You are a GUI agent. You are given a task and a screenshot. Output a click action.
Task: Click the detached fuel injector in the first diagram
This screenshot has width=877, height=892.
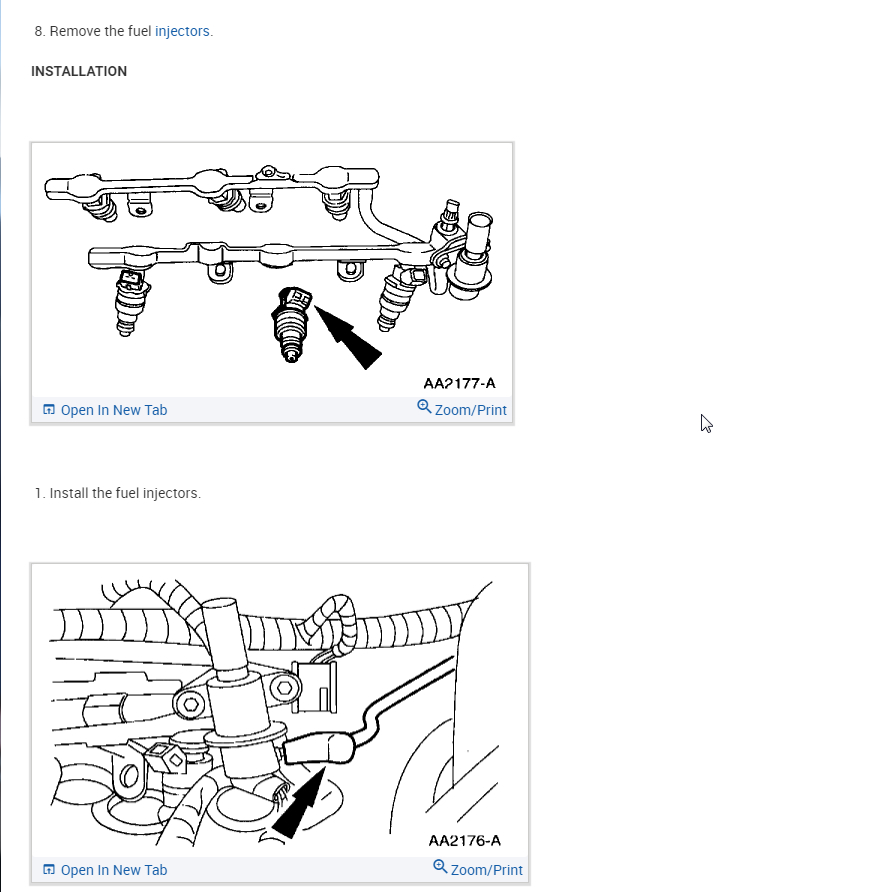point(292,324)
